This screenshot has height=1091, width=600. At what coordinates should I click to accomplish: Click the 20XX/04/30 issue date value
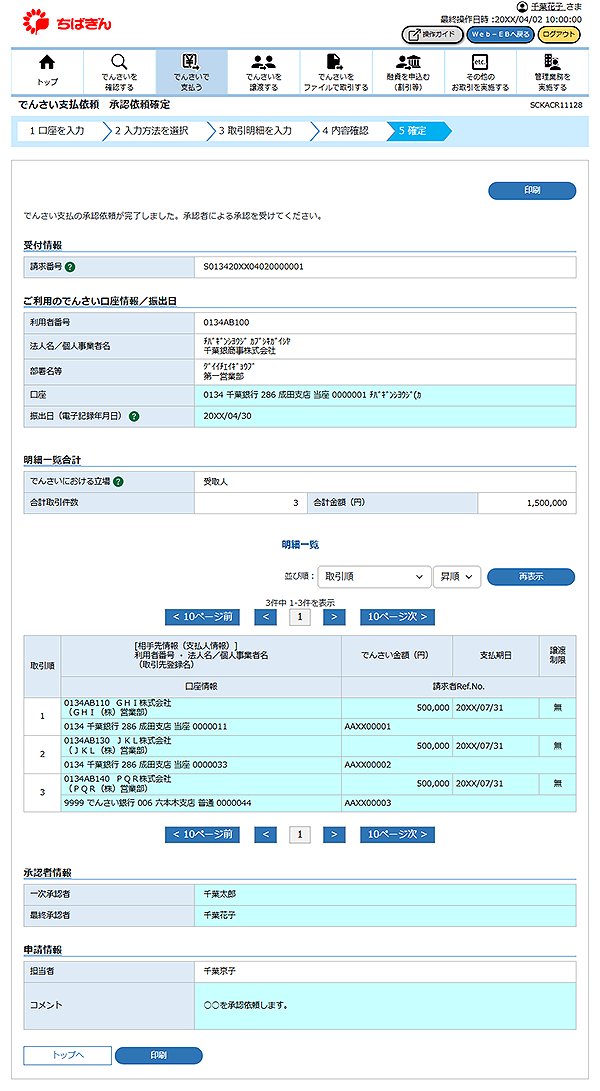[x=228, y=416]
